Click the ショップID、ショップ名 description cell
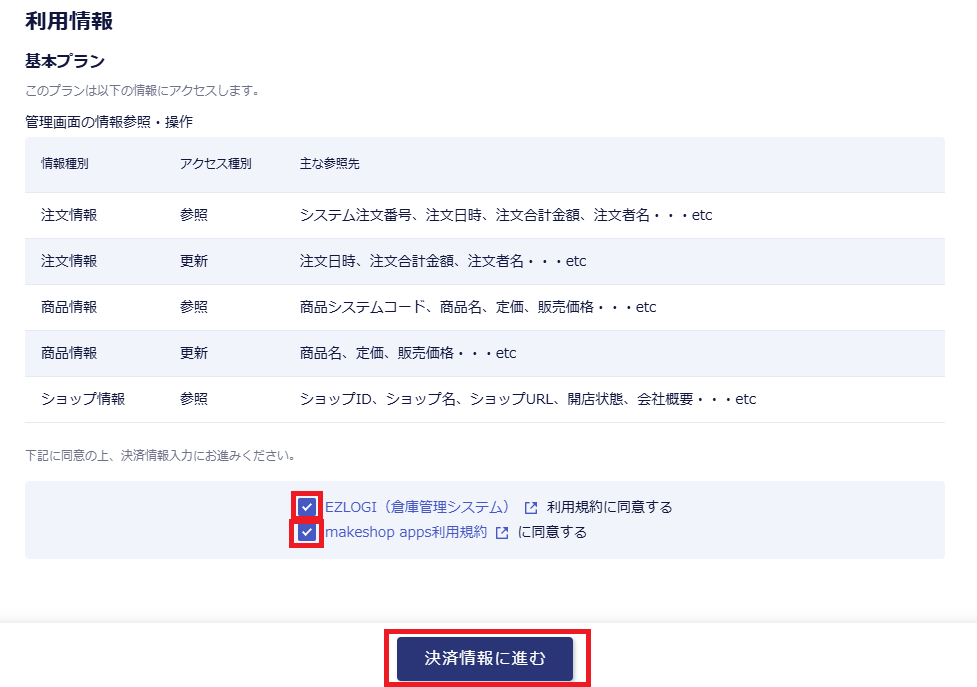The width and height of the screenshot is (977, 687). pyautogui.click(x=528, y=399)
